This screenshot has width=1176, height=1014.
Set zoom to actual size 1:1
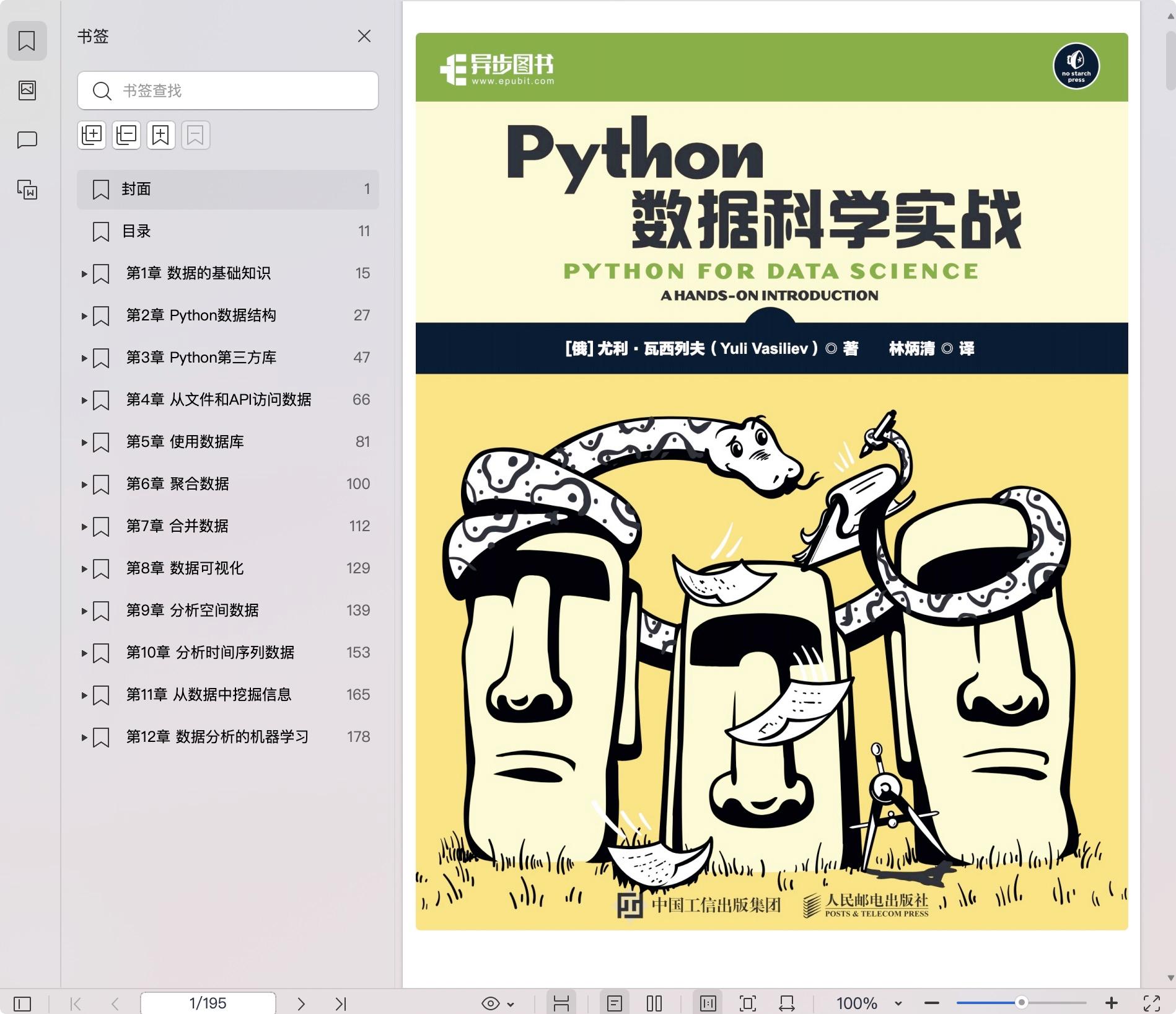point(708,1003)
